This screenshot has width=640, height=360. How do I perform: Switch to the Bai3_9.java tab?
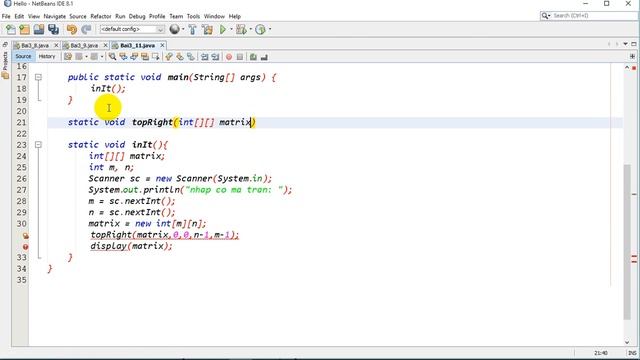click(84, 45)
